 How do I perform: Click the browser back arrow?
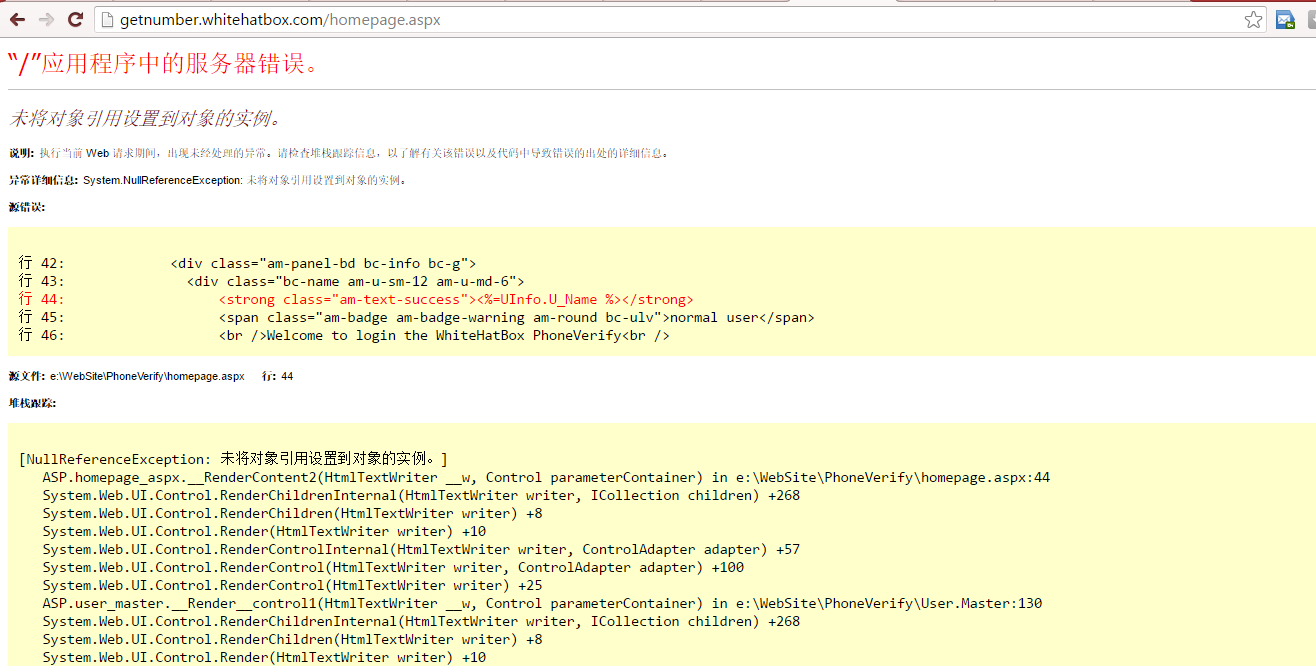pos(17,20)
